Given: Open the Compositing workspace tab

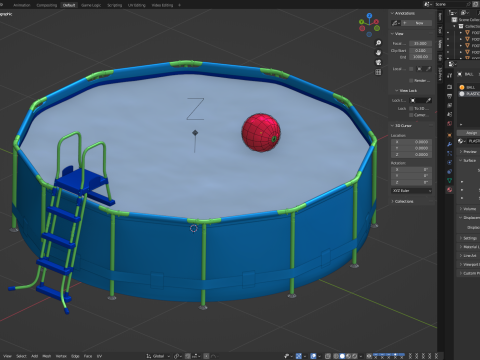Looking at the screenshot, I should point(46,5).
